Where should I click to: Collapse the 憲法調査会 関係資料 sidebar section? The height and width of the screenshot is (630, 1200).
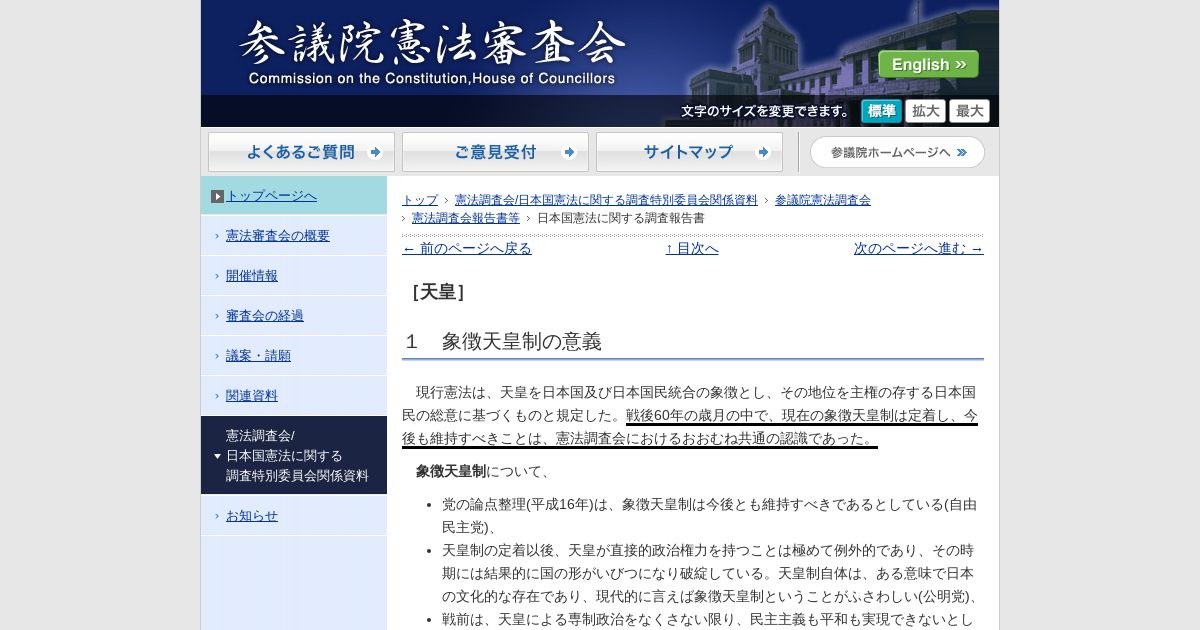(294, 455)
